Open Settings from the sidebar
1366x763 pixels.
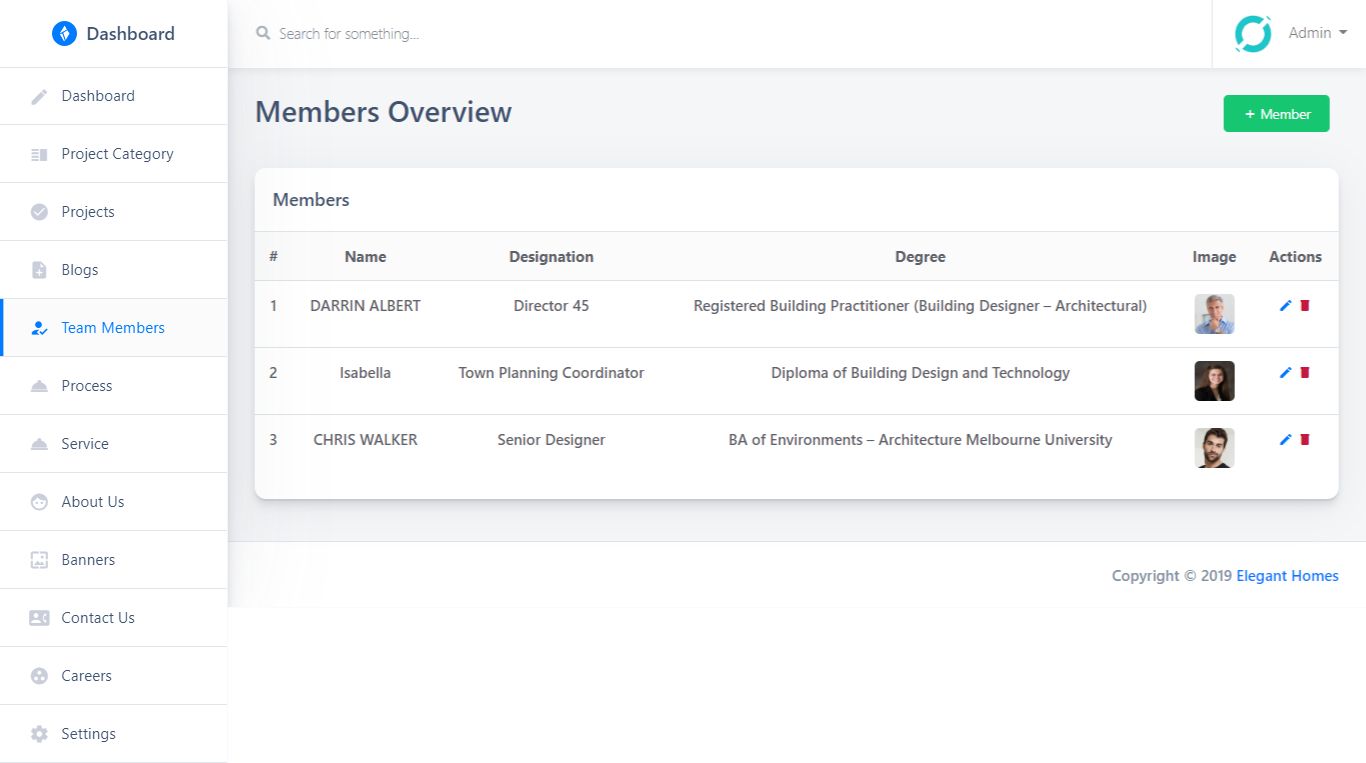pos(88,734)
